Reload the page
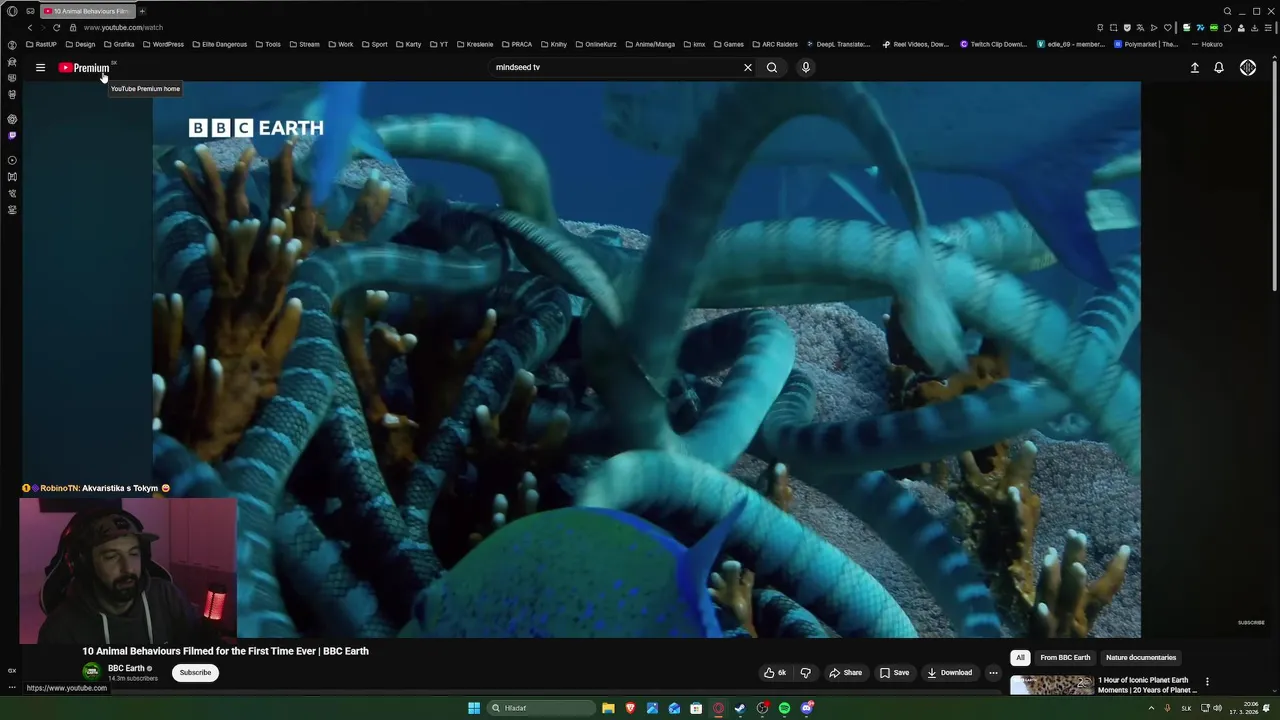This screenshot has width=1280, height=720. tap(56, 28)
